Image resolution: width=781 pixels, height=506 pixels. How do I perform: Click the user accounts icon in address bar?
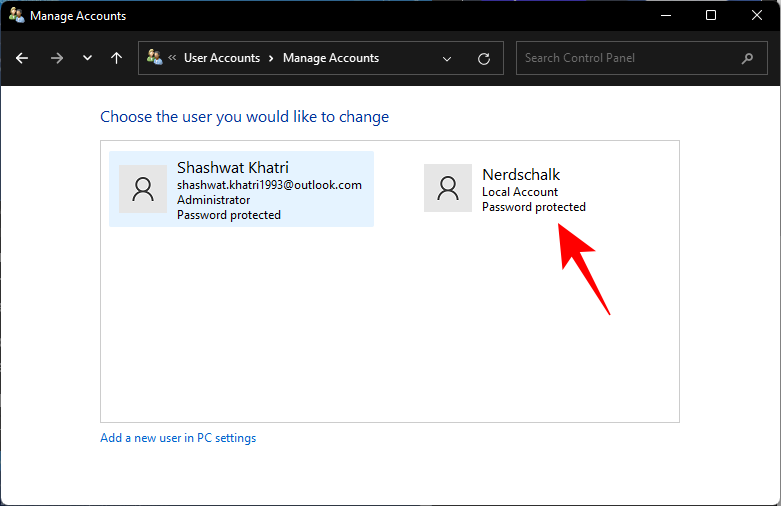click(x=155, y=58)
